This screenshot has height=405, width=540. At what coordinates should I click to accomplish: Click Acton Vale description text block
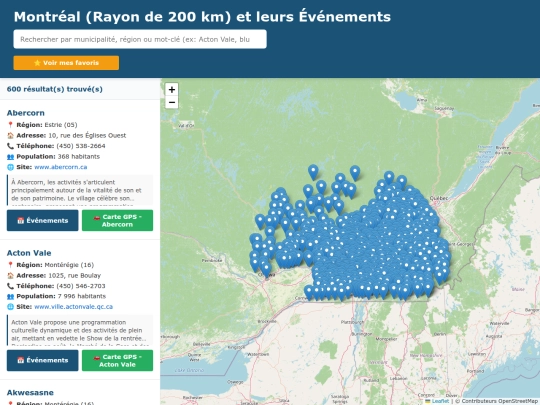click(80, 330)
